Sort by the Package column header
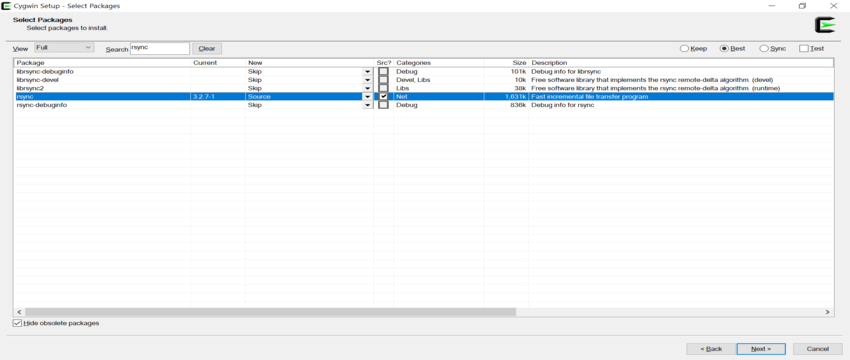This screenshot has width=850, height=360. [102, 63]
